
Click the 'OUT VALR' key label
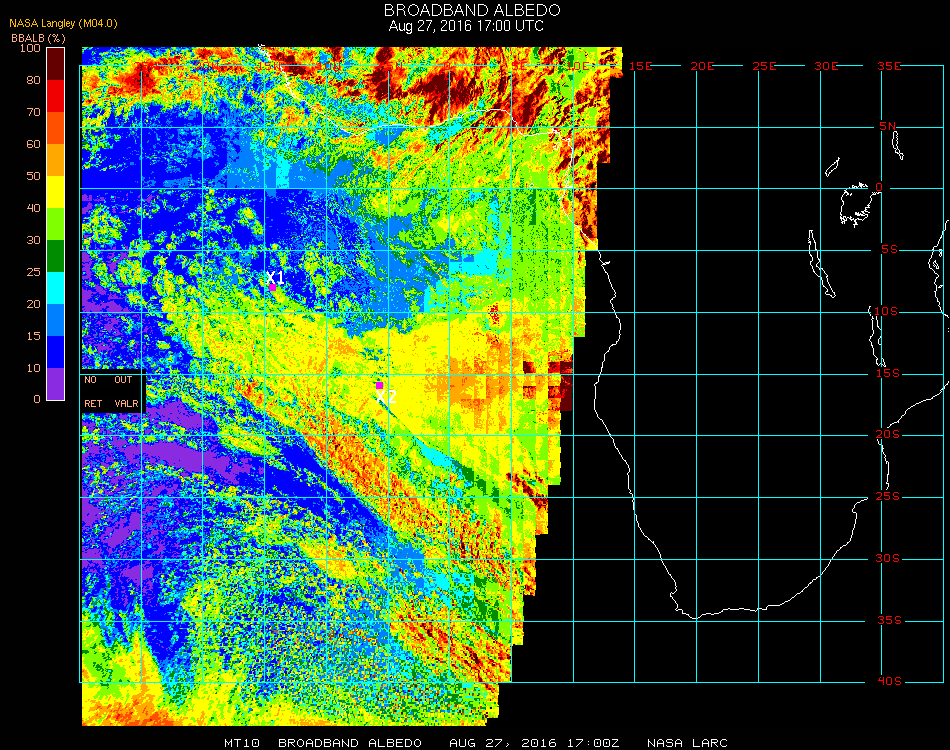pyautogui.click(x=126, y=391)
